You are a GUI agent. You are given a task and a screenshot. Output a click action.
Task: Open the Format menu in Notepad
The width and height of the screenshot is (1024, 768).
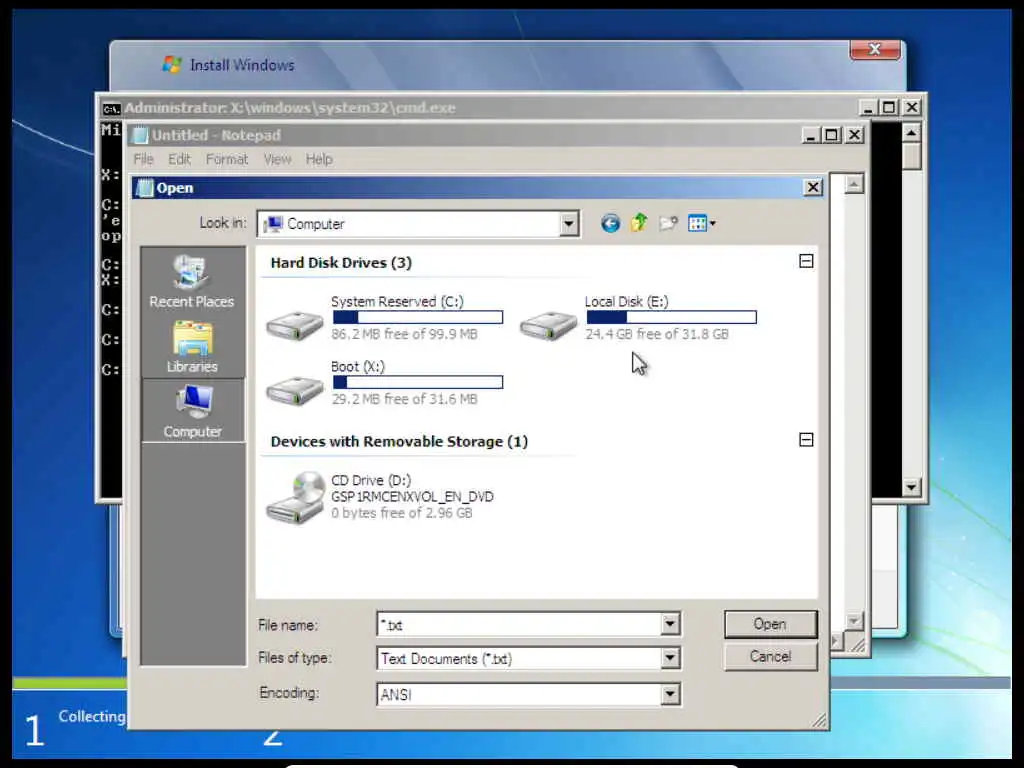227,159
